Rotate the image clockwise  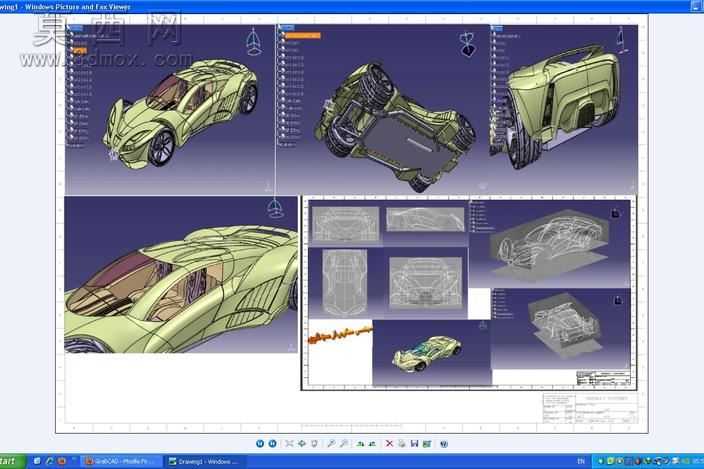coord(360,444)
